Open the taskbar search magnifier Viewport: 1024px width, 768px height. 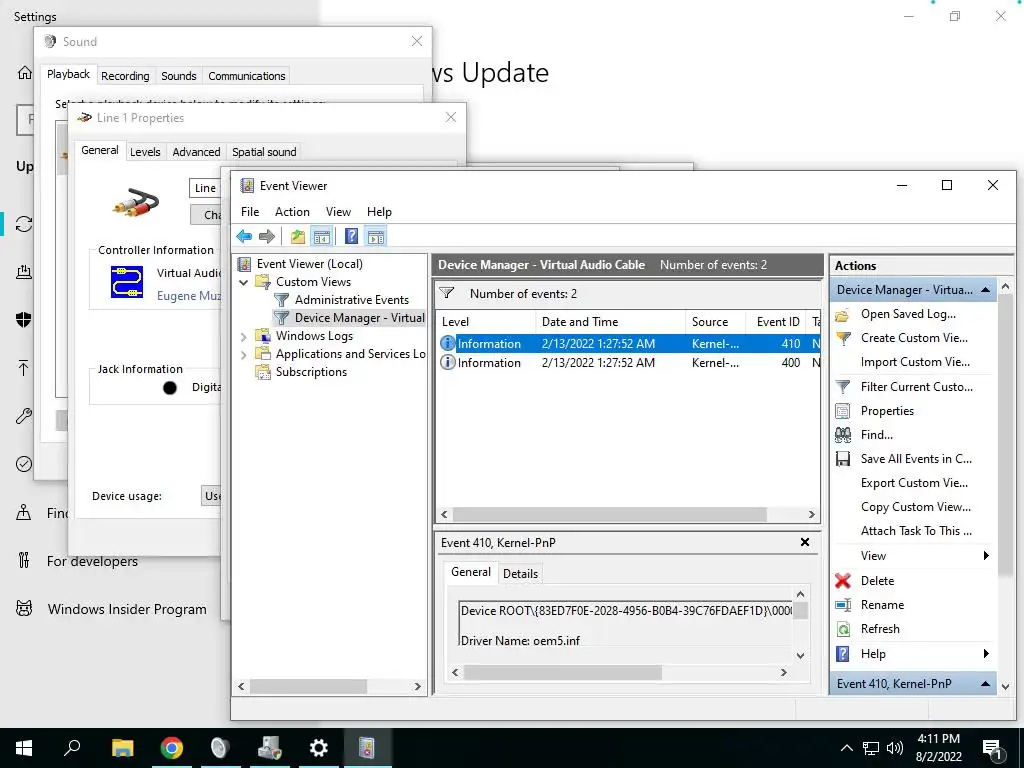[x=72, y=748]
